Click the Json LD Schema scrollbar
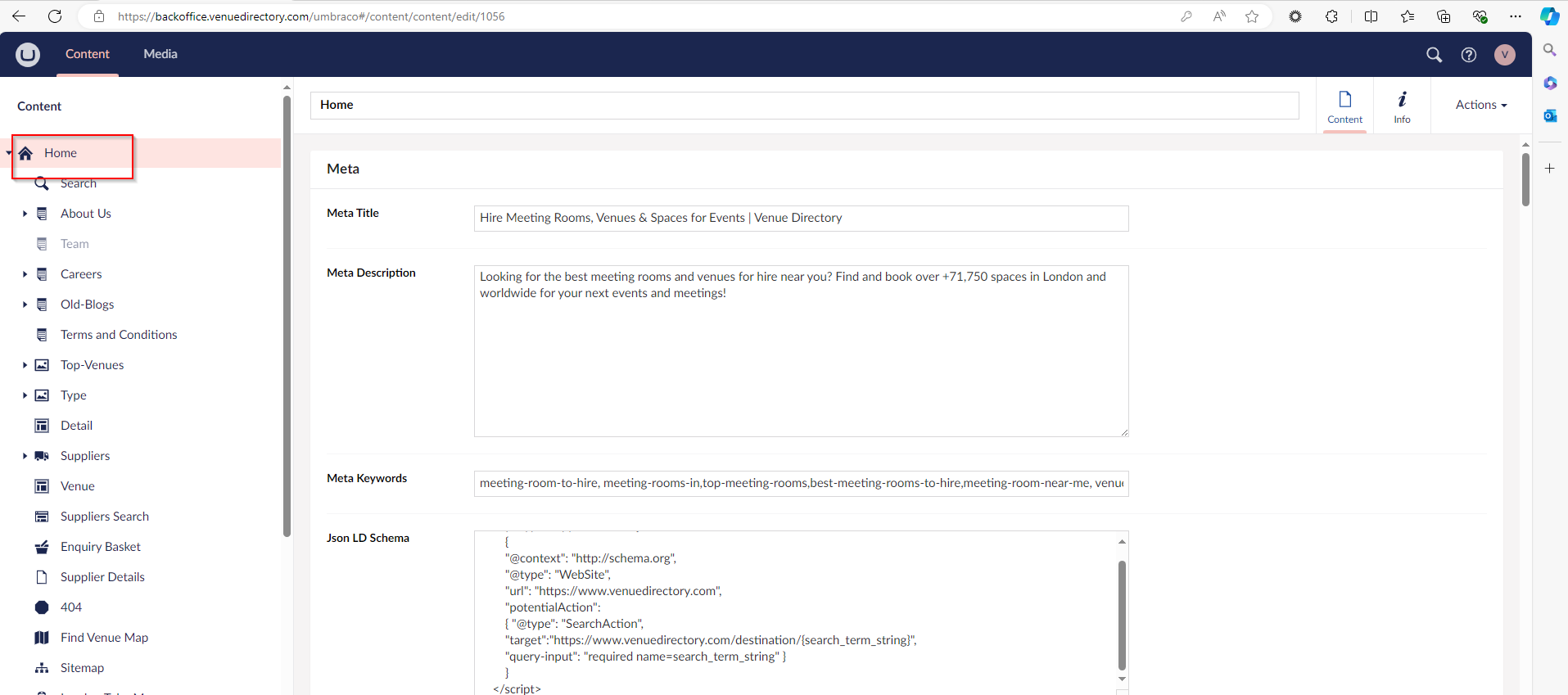 1122,616
